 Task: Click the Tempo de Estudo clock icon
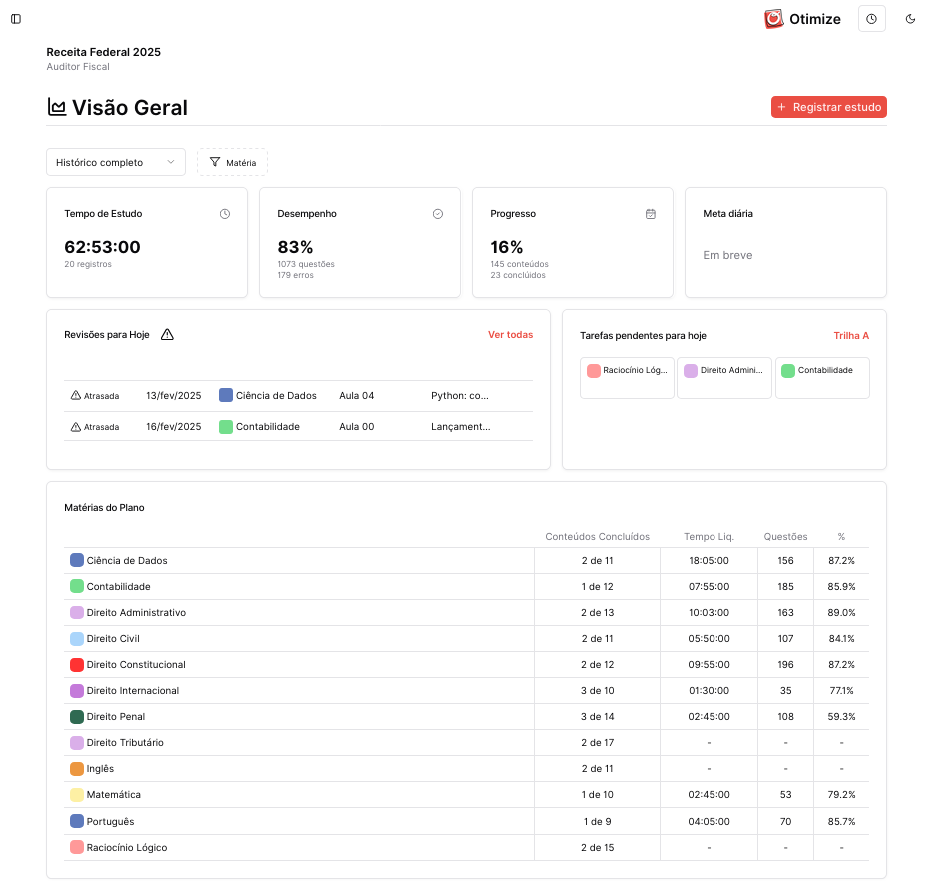pos(225,214)
